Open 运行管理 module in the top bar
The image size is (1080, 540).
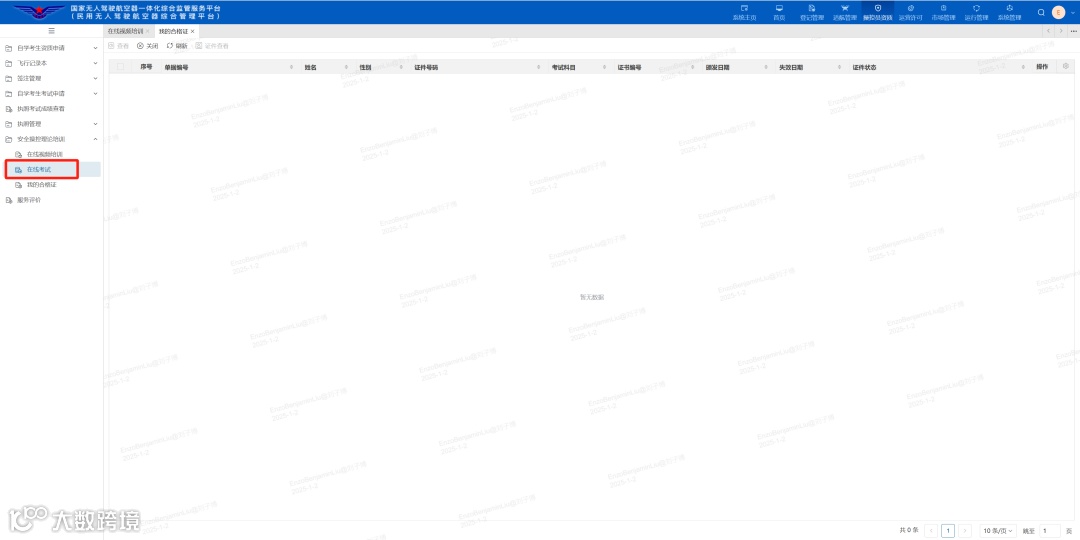coord(976,12)
